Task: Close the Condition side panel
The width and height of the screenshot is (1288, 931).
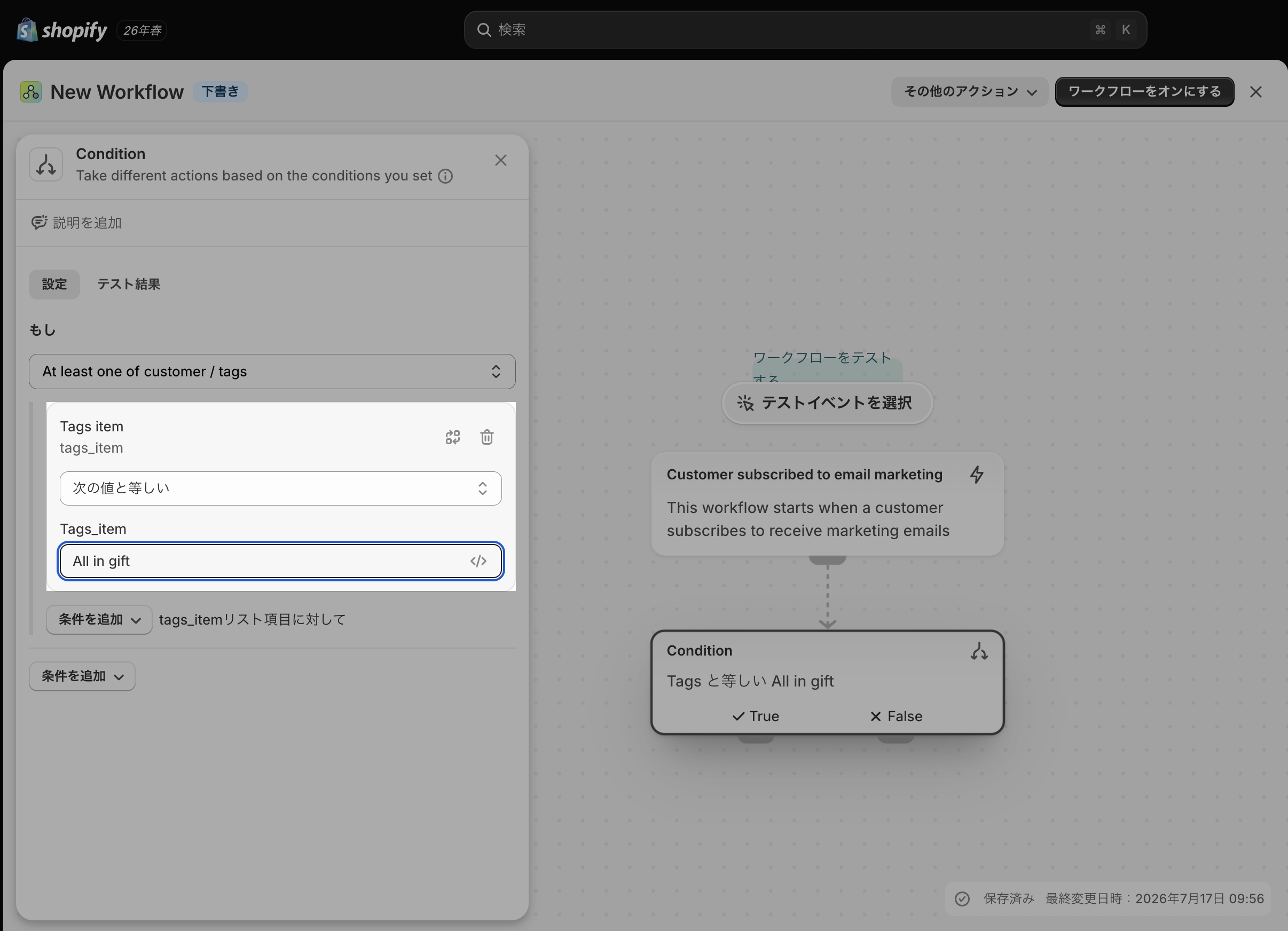Action: (500, 161)
